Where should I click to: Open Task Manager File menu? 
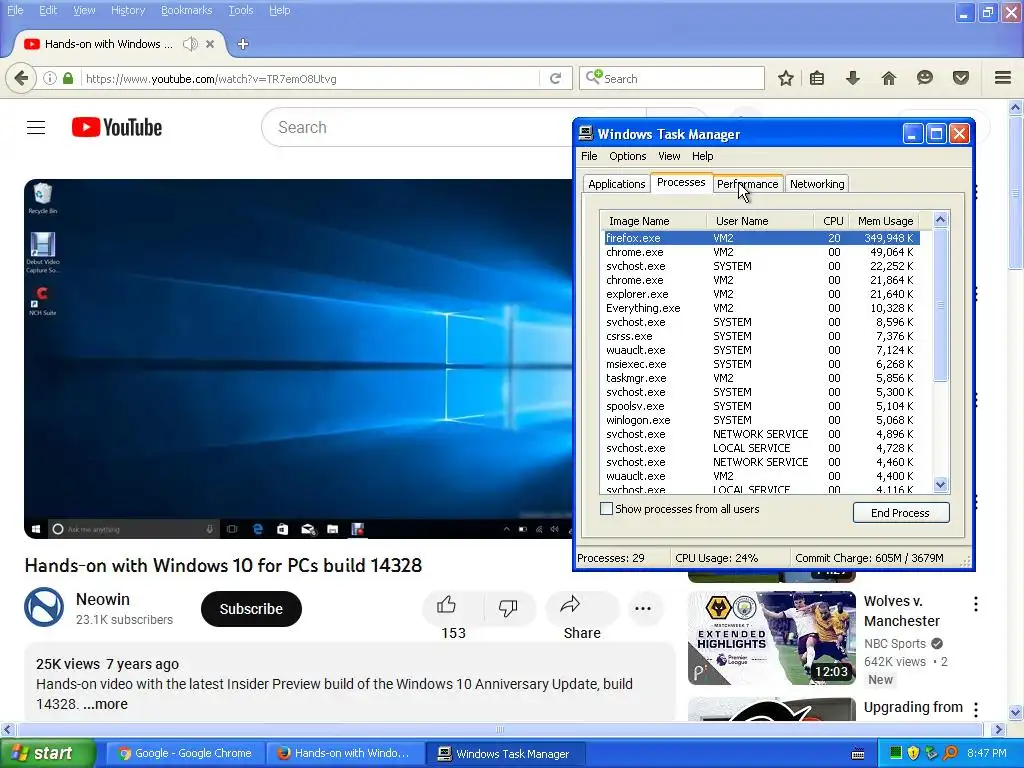(x=589, y=156)
